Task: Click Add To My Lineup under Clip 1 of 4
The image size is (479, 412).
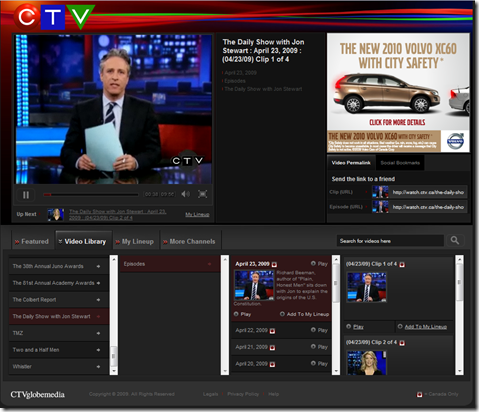Action: tap(422, 327)
